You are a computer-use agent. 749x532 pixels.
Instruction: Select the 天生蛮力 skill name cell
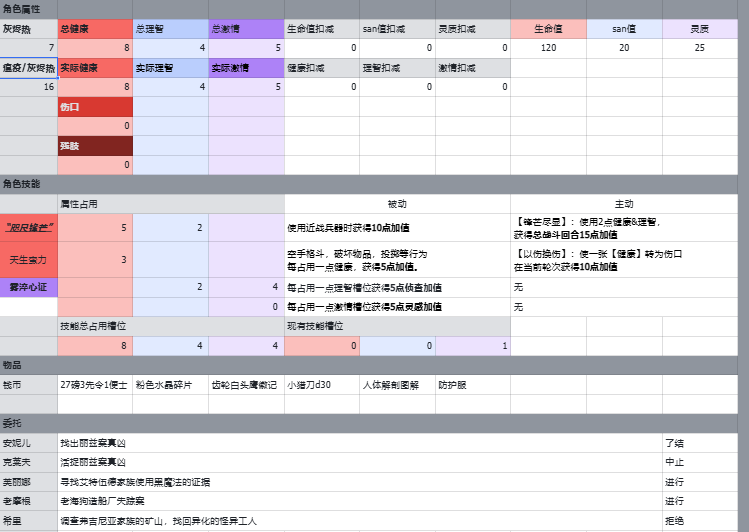(29, 260)
